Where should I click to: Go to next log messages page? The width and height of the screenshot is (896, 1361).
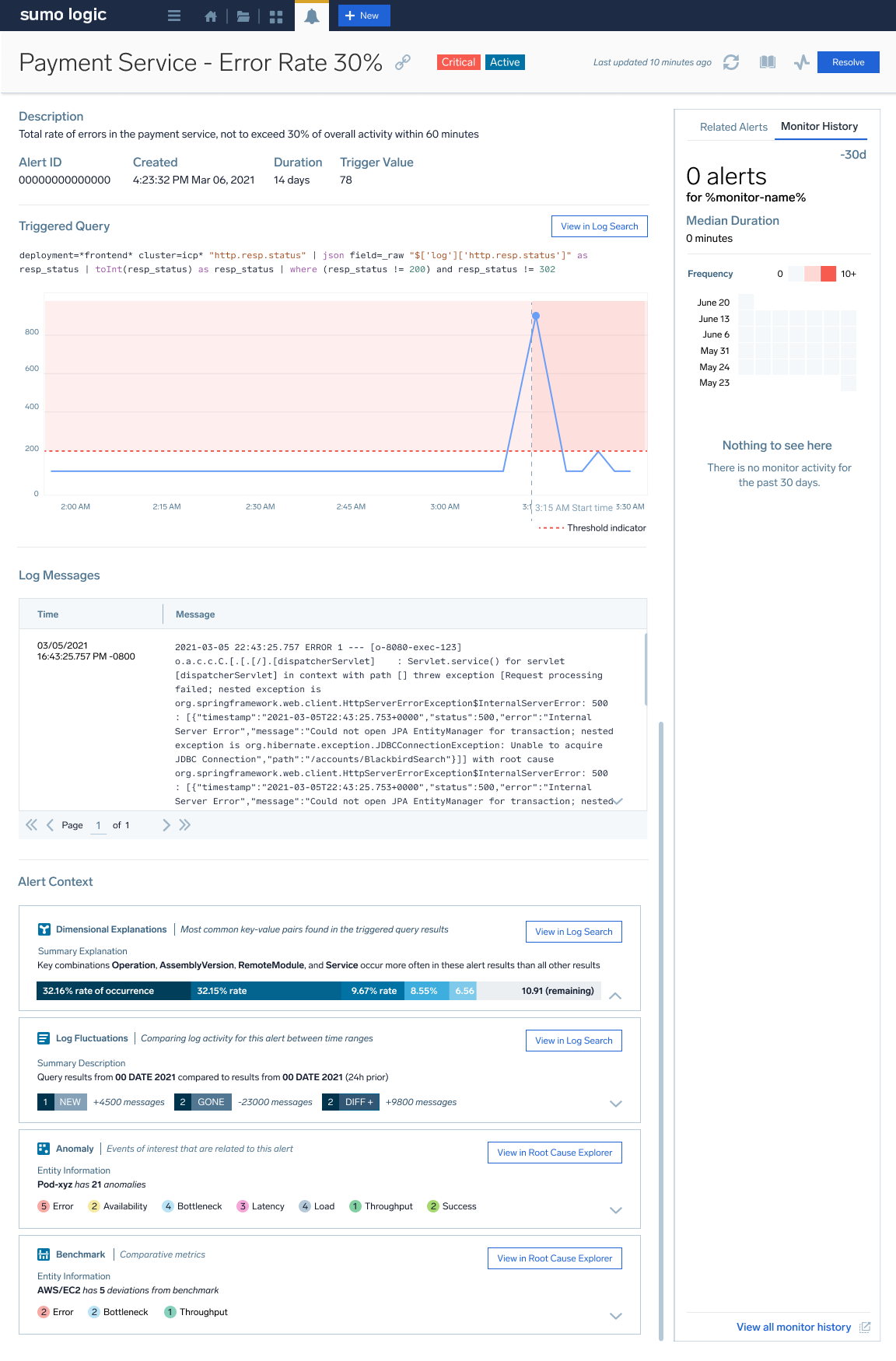[x=166, y=825]
